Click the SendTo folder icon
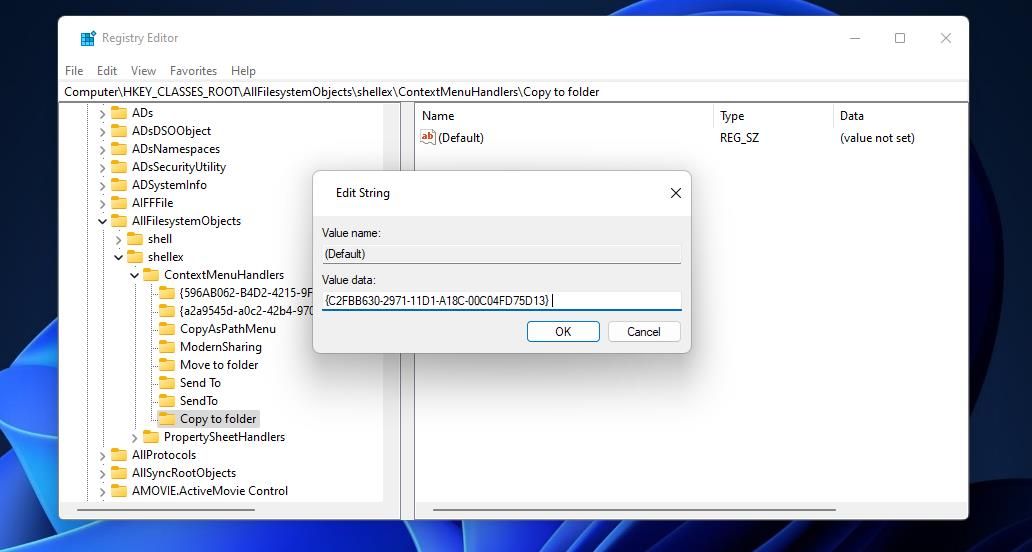The height and width of the screenshot is (552, 1032). tap(167, 401)
